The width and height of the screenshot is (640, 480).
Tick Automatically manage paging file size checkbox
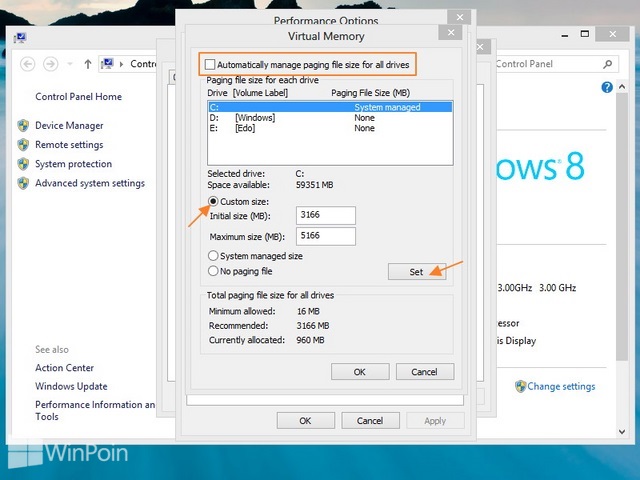click(x=210, y=64)
